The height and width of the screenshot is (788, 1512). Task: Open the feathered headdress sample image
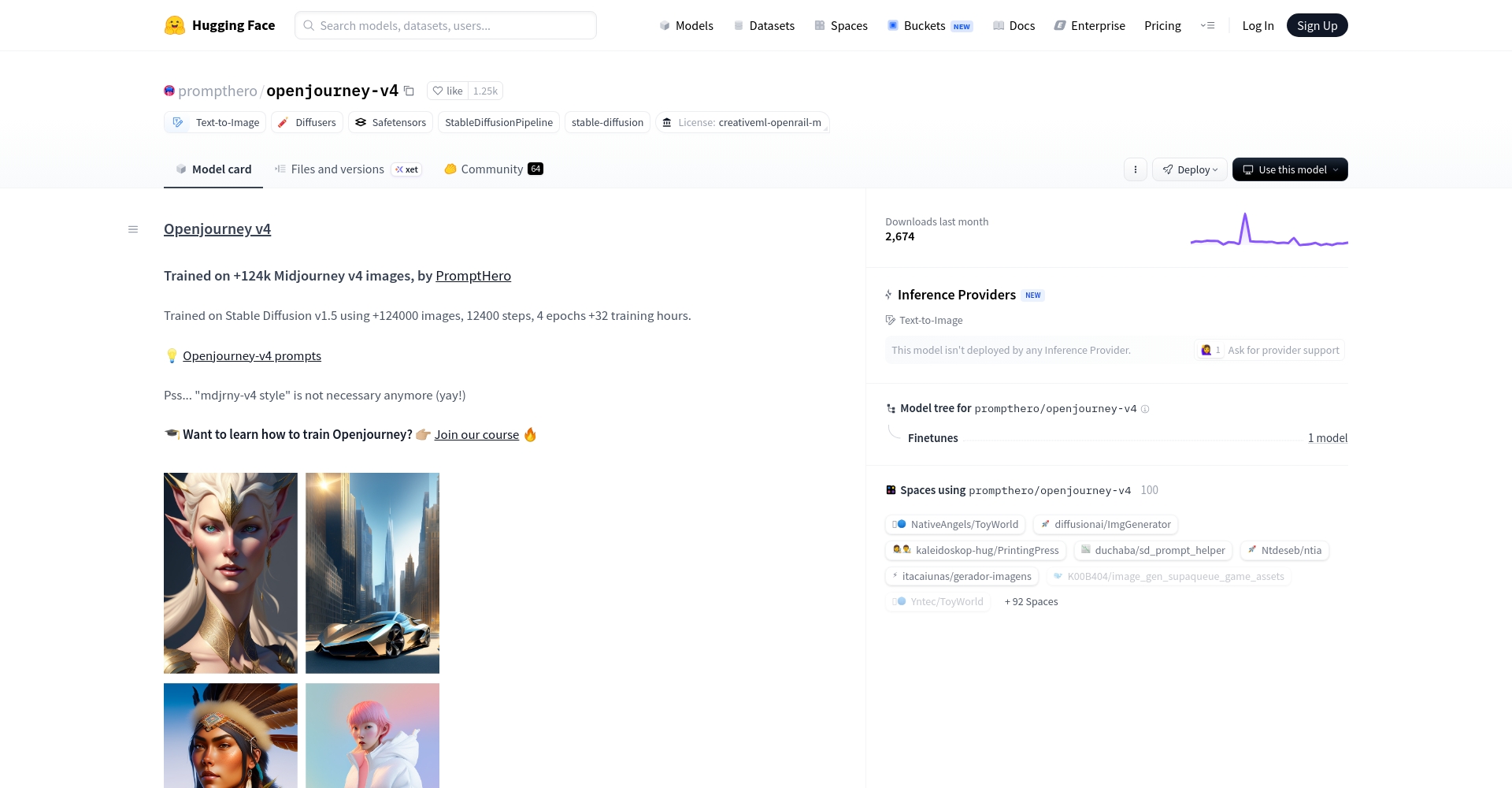click(231, 735)
